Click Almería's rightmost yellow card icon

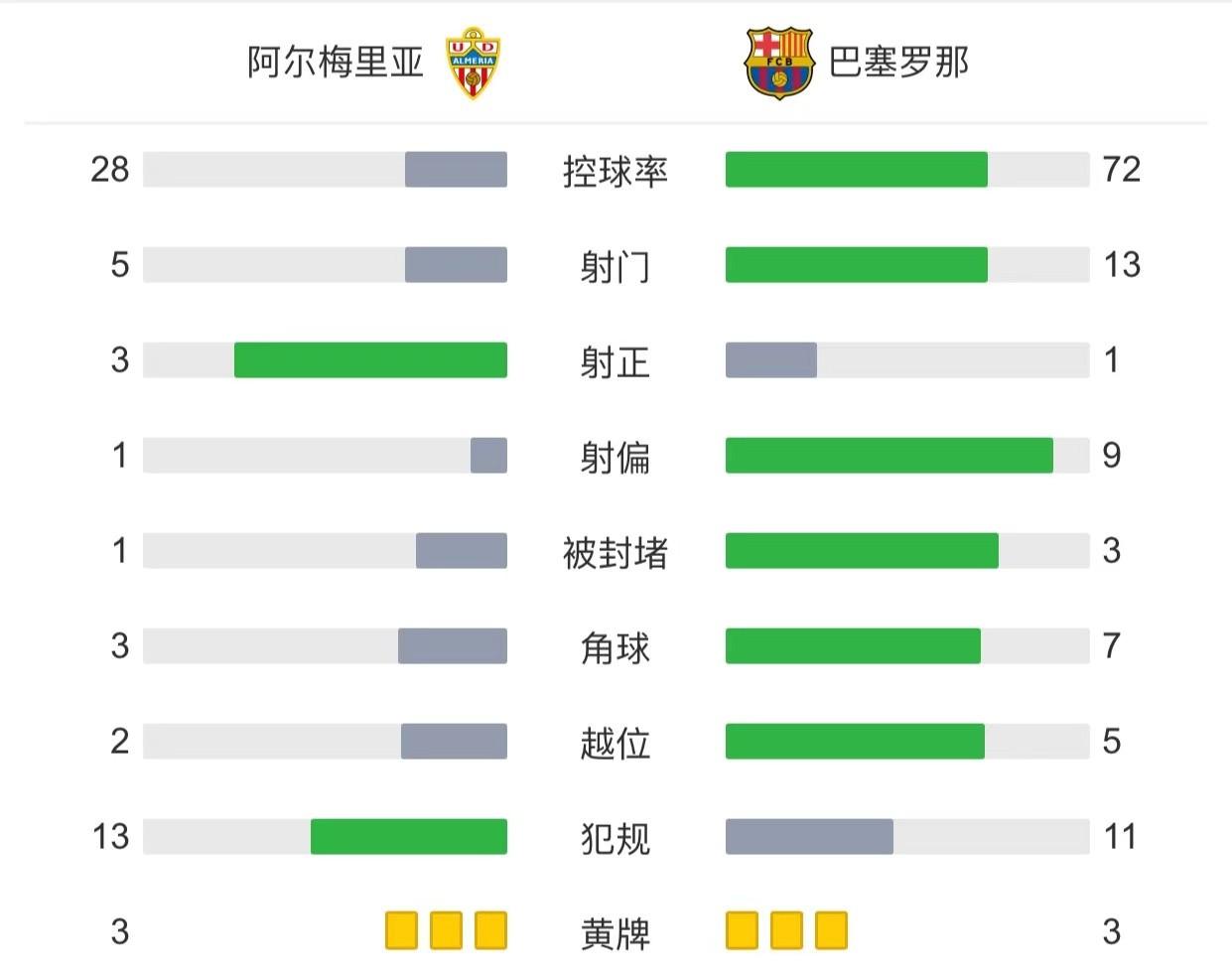(x=490, y=930)
